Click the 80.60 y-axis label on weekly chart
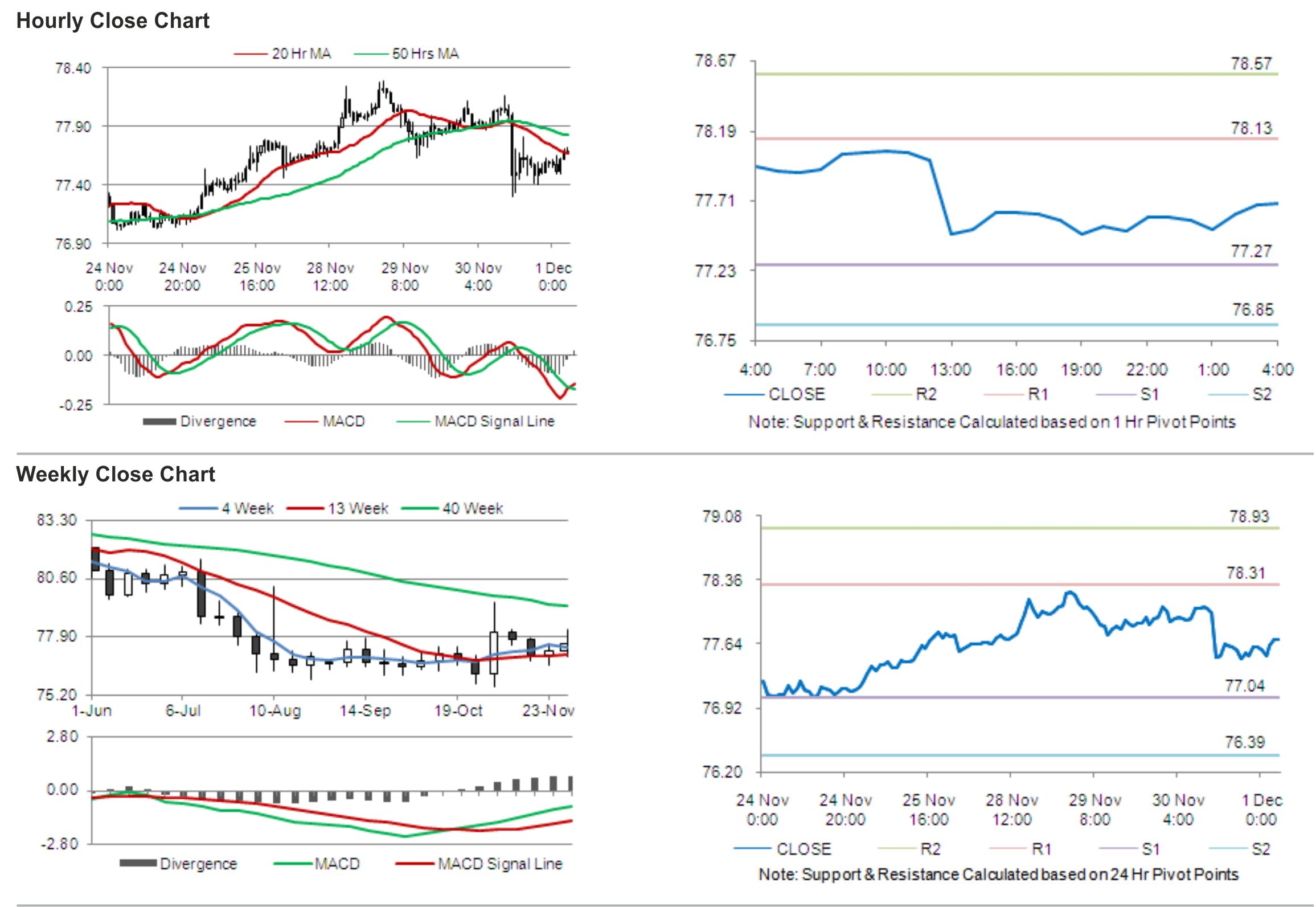Viewport: 1316px width, 907px height. [x=56, y=578]
